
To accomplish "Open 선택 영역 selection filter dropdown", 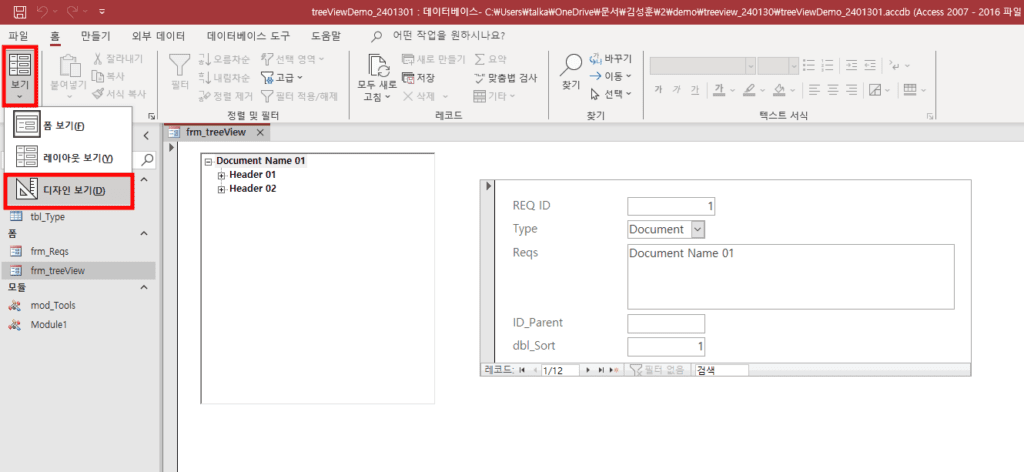I will coord(292,59).
